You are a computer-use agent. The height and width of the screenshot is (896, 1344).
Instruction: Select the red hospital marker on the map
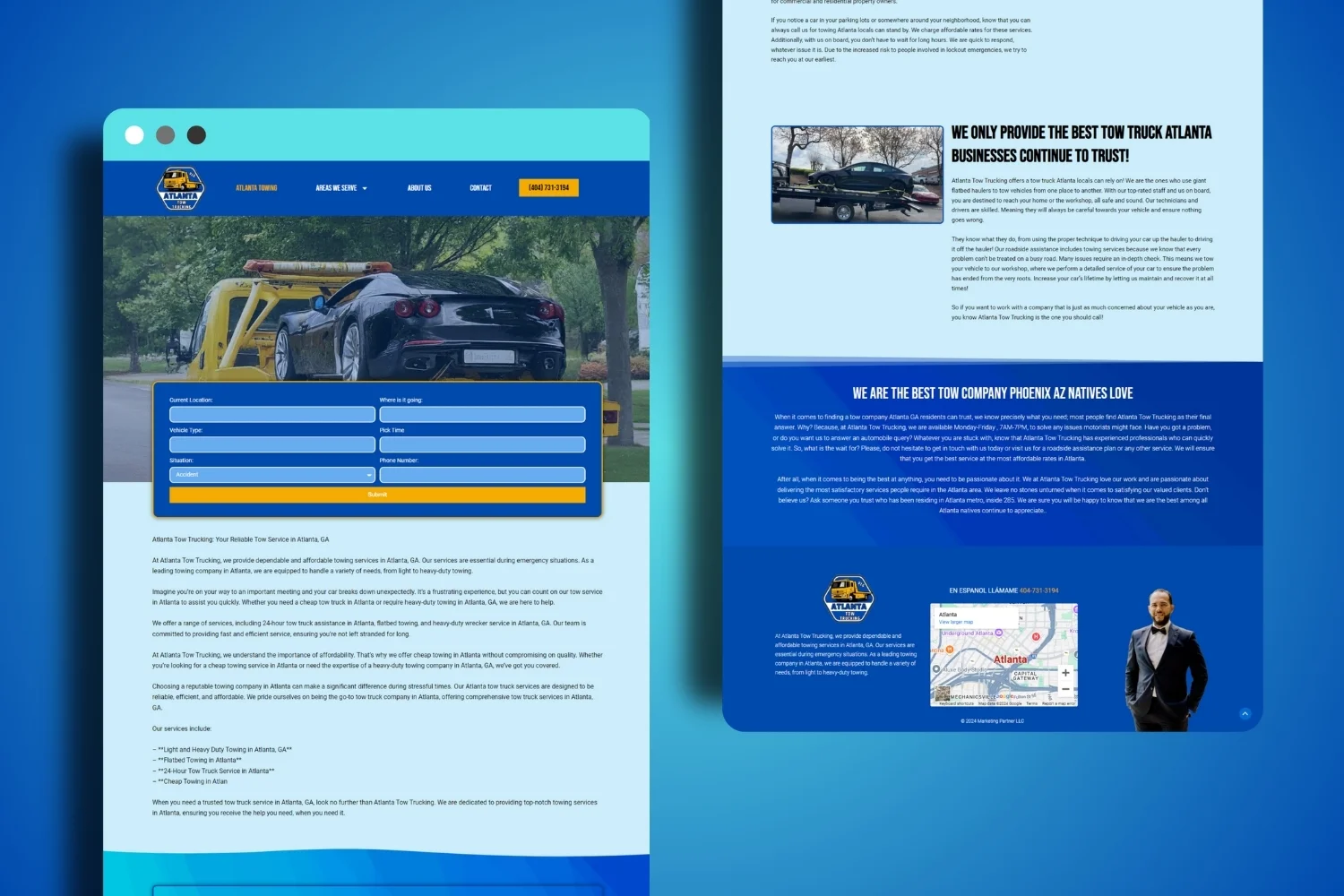1036,637
